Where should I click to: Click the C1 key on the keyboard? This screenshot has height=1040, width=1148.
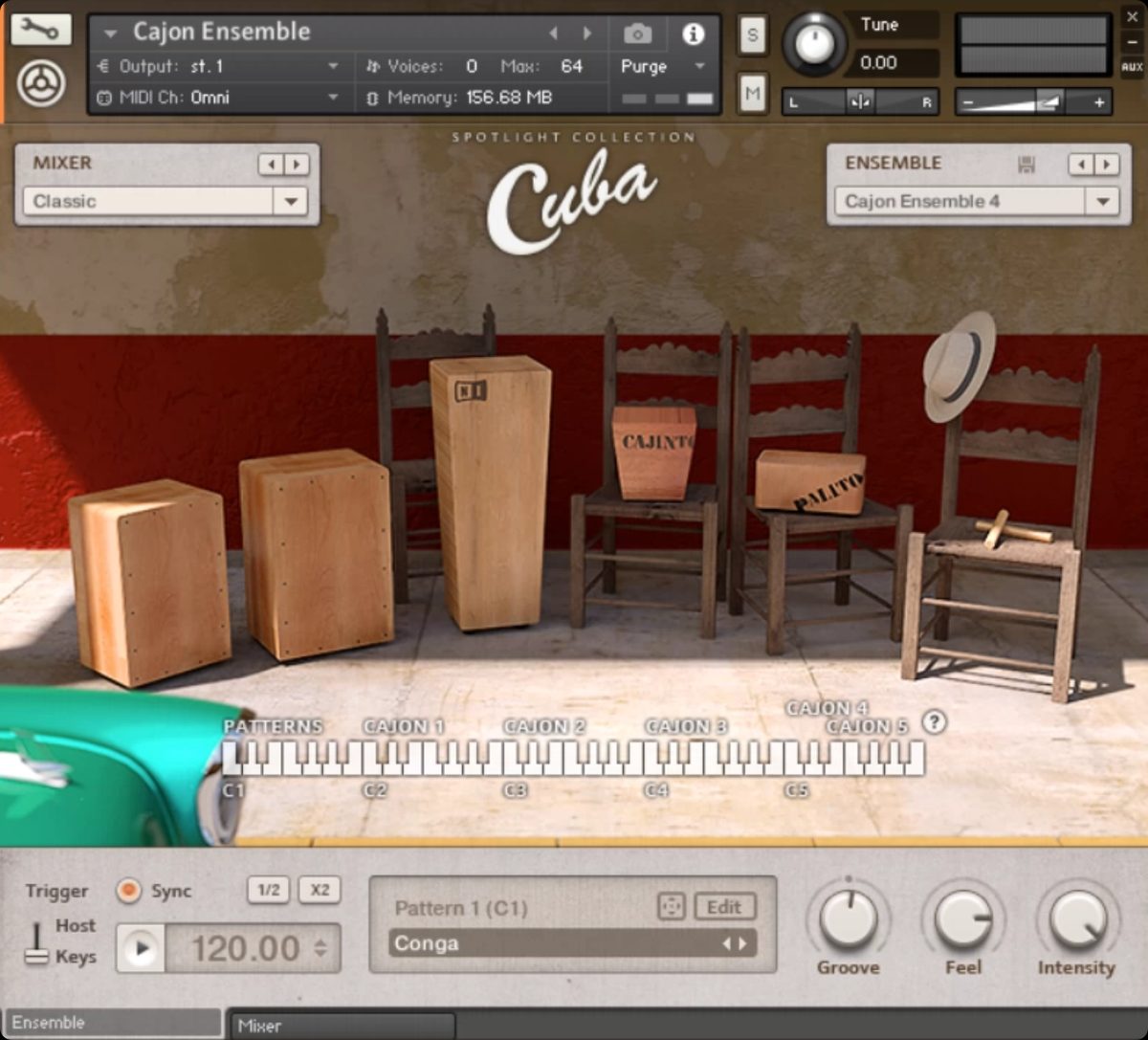[x=228, y=758]
